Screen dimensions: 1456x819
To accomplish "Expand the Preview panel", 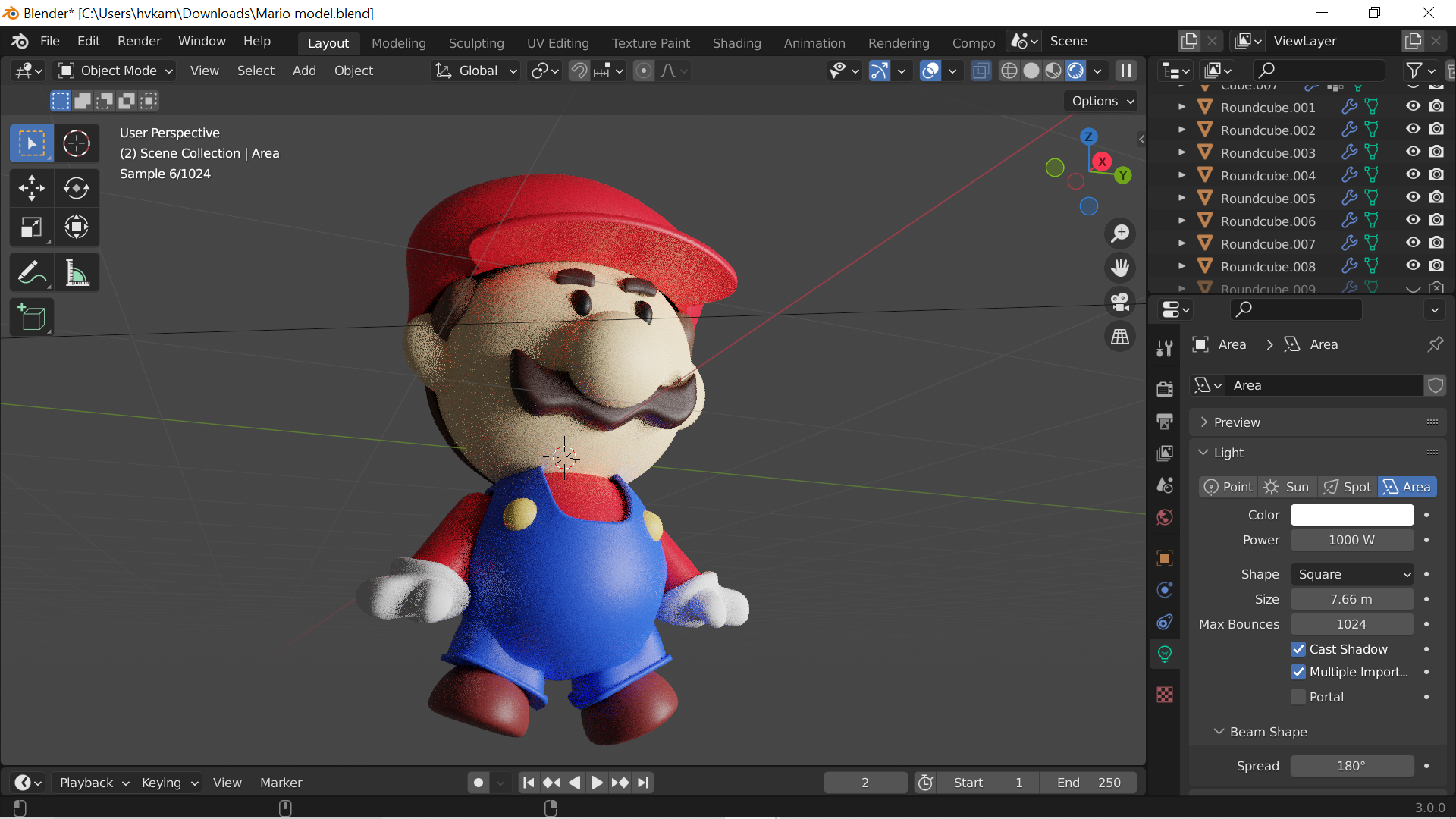I will 1236,422.
